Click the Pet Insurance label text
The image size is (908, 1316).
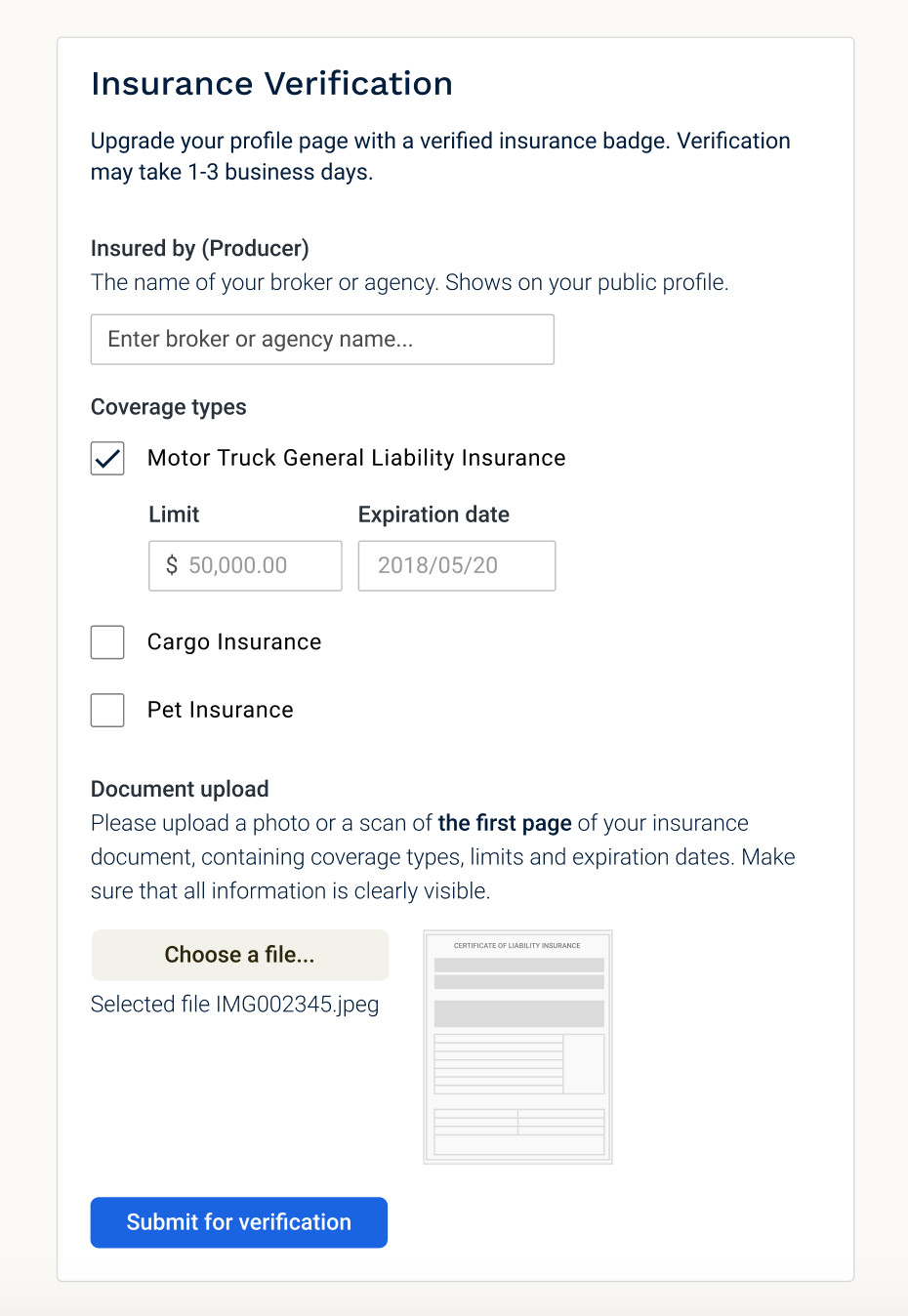coord(221,710)
